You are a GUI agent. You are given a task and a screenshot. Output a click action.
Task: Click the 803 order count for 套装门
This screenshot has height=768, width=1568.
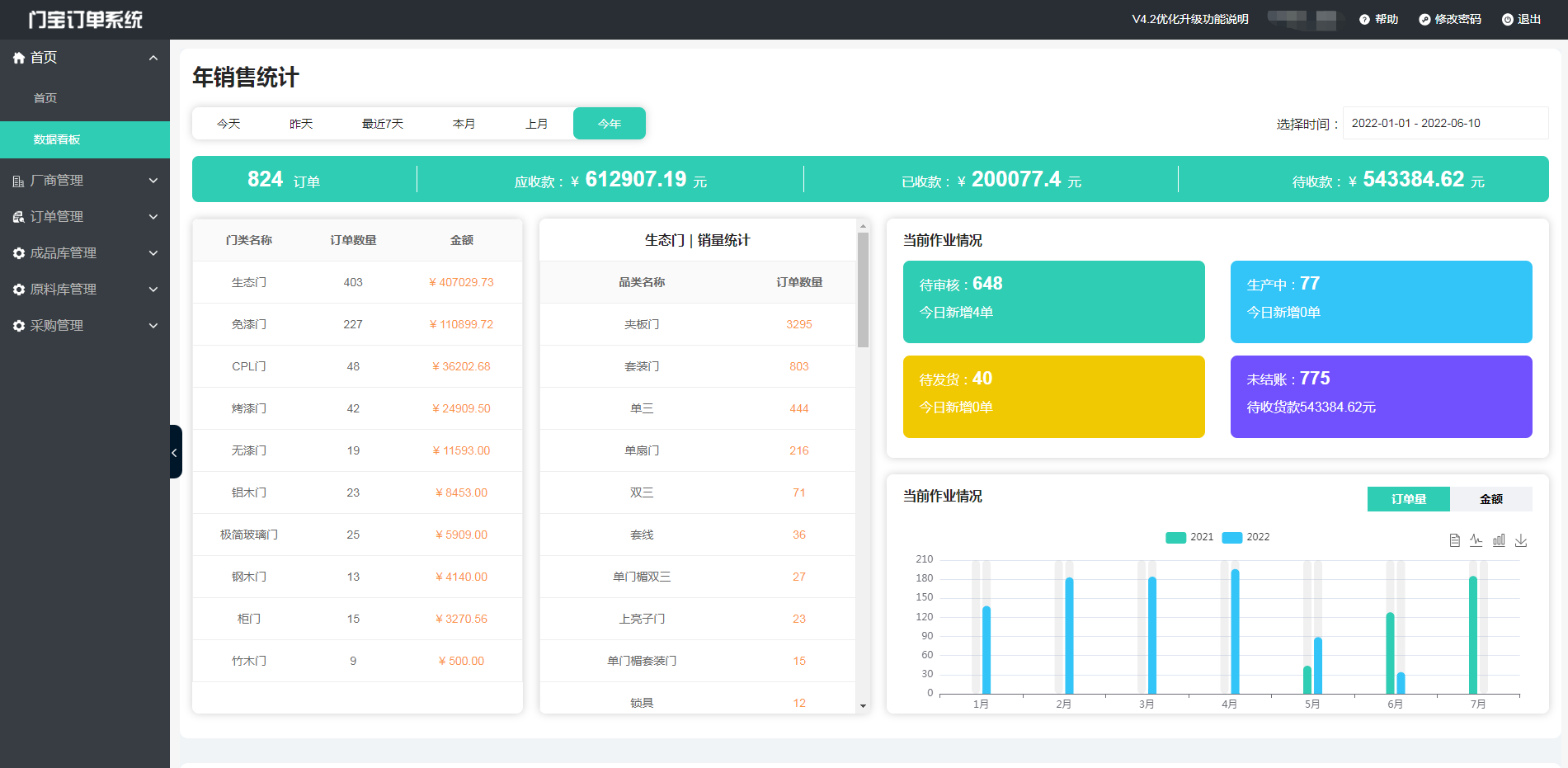tap(799, 367)
